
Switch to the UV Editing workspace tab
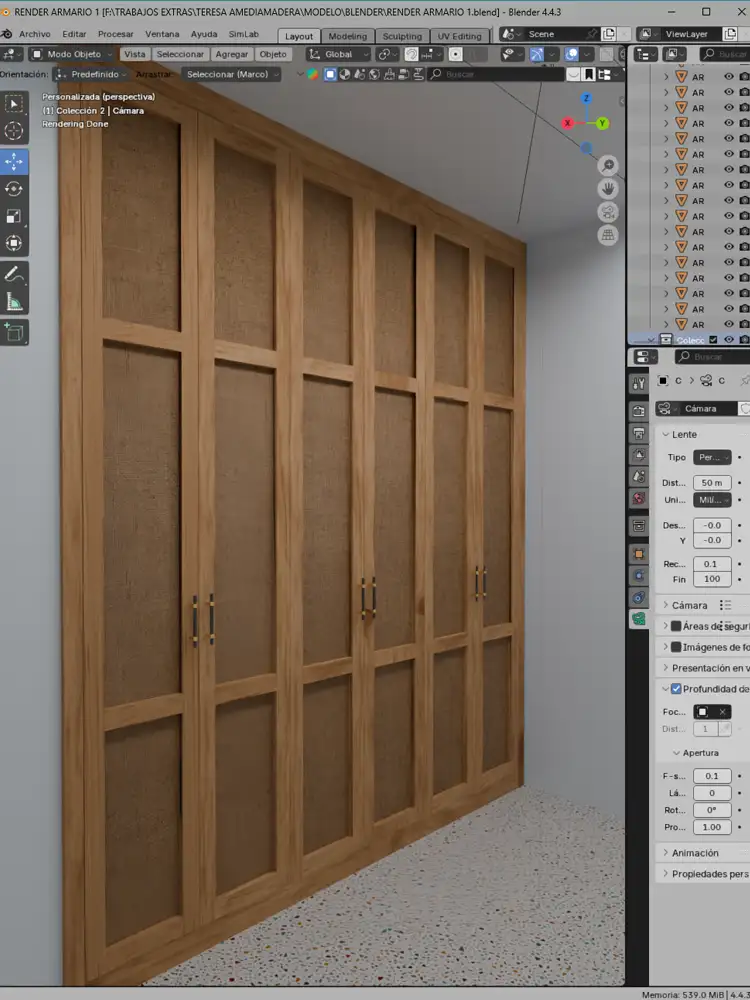tap(459, 36)
